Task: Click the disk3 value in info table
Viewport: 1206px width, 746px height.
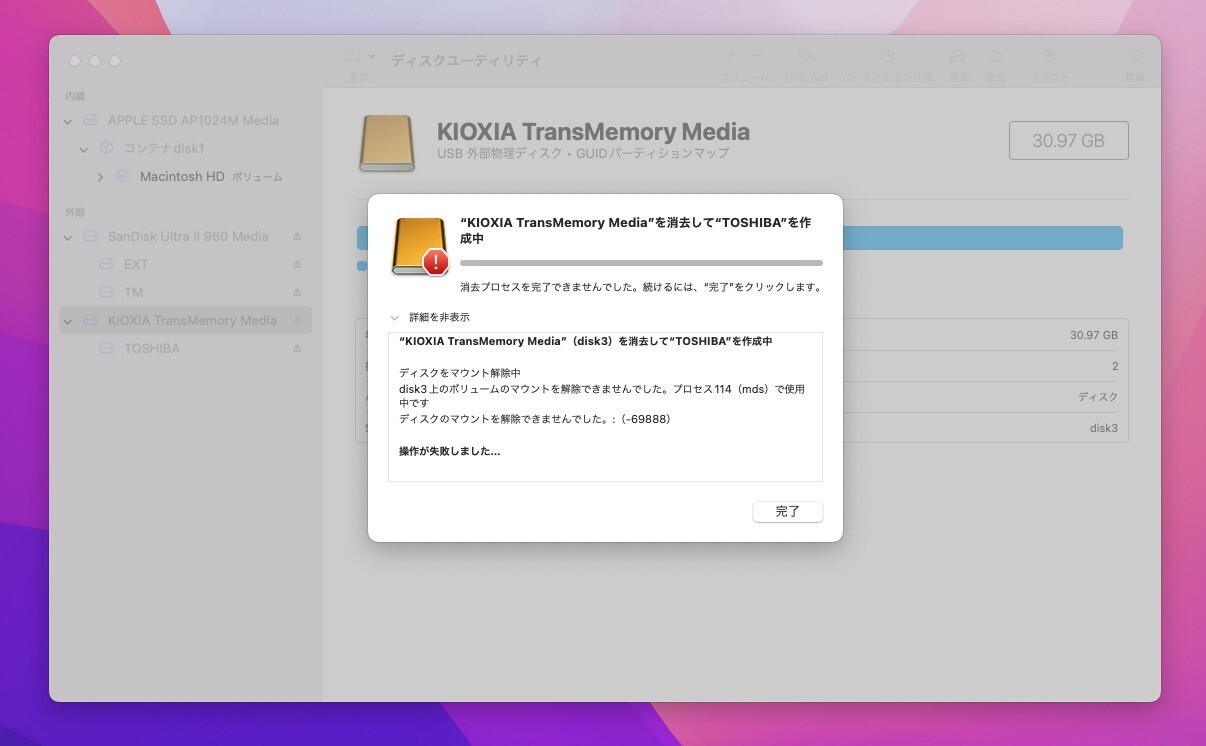Action: click(1104, 428)
